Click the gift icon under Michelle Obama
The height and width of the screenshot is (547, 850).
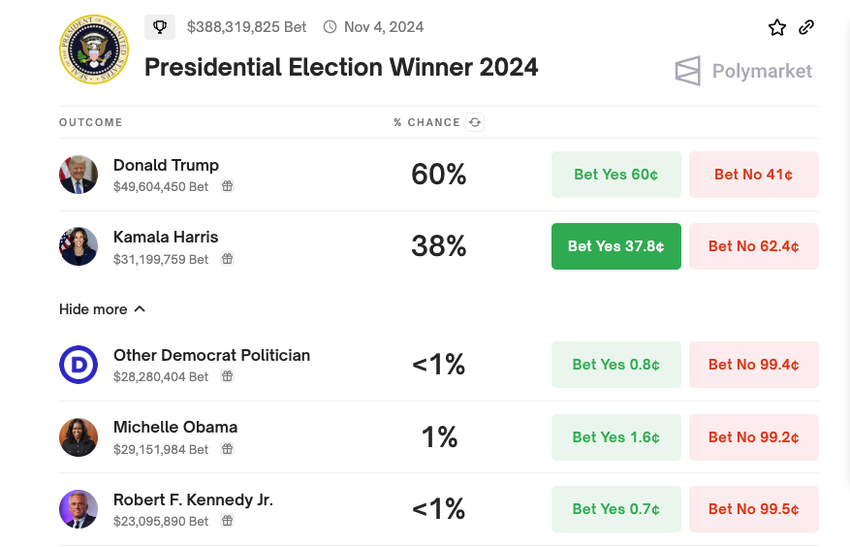click(x=227, y=449)
